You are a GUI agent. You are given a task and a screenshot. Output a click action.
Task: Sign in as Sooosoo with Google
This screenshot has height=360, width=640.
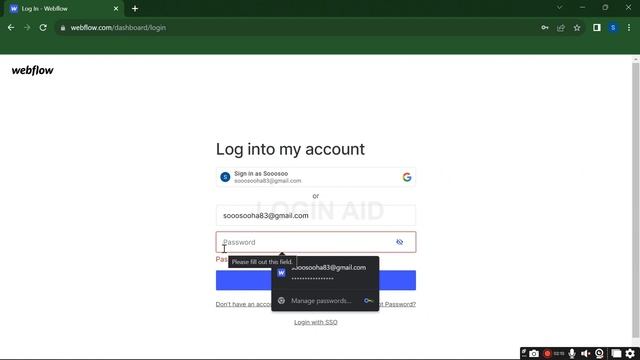[x=316, y=177]
